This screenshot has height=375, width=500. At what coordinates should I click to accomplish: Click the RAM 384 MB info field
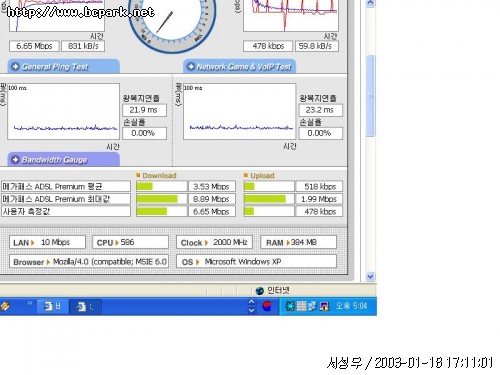coord(298,242)
